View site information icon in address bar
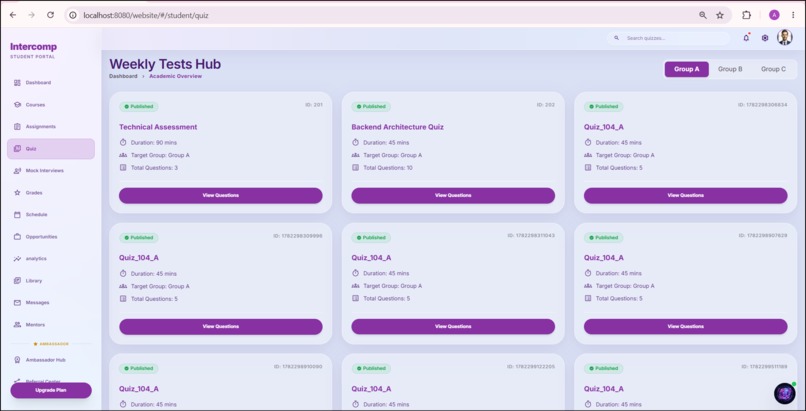 click(73, 15)
